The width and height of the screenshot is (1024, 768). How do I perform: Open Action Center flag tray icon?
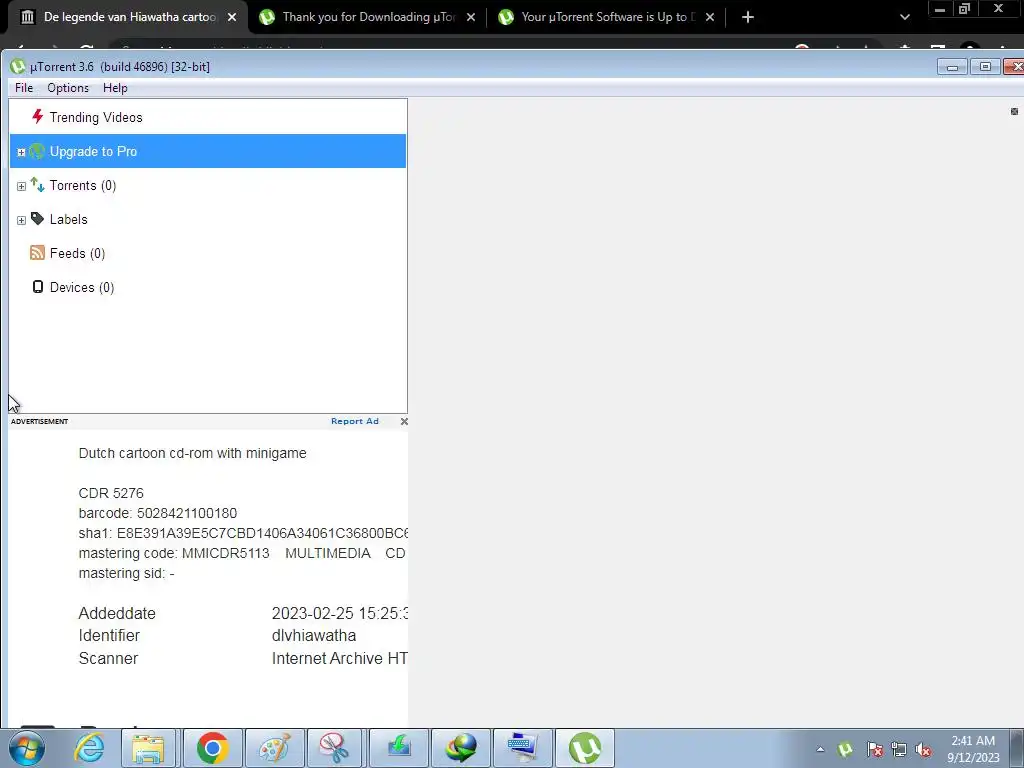pos(874,749)
